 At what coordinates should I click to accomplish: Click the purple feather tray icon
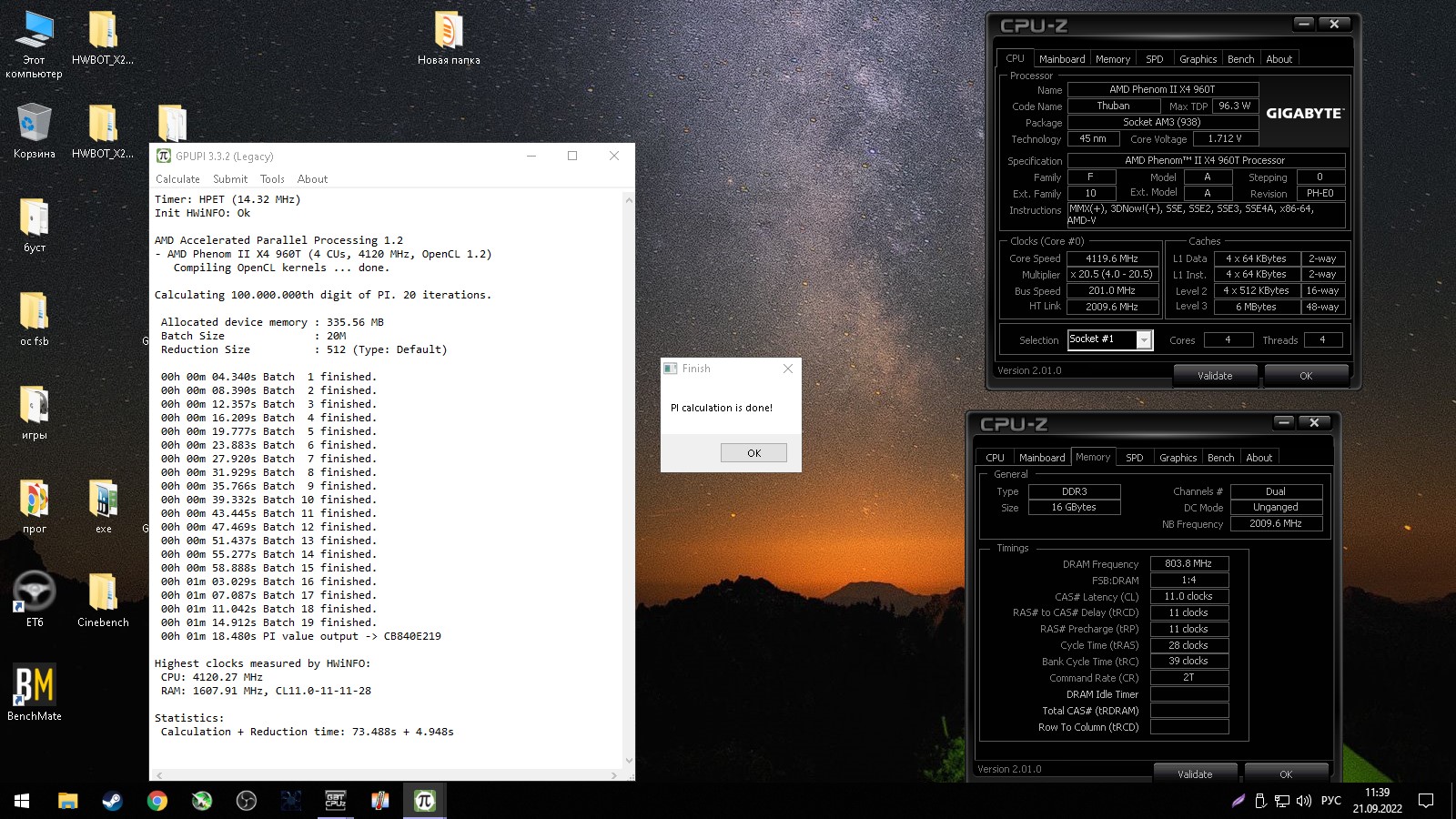coord(1239,801)
